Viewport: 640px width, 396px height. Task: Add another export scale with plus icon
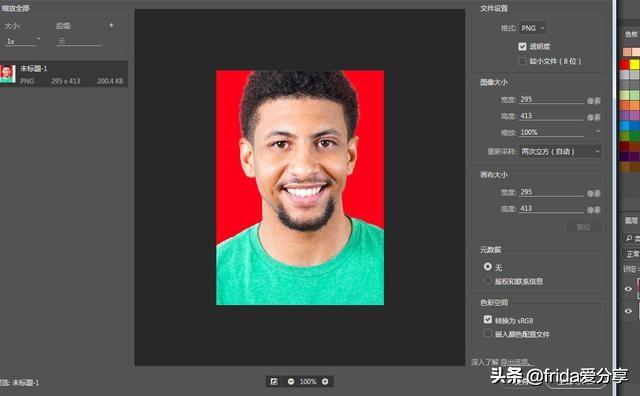pyautogui.click(x=111, y=25)
